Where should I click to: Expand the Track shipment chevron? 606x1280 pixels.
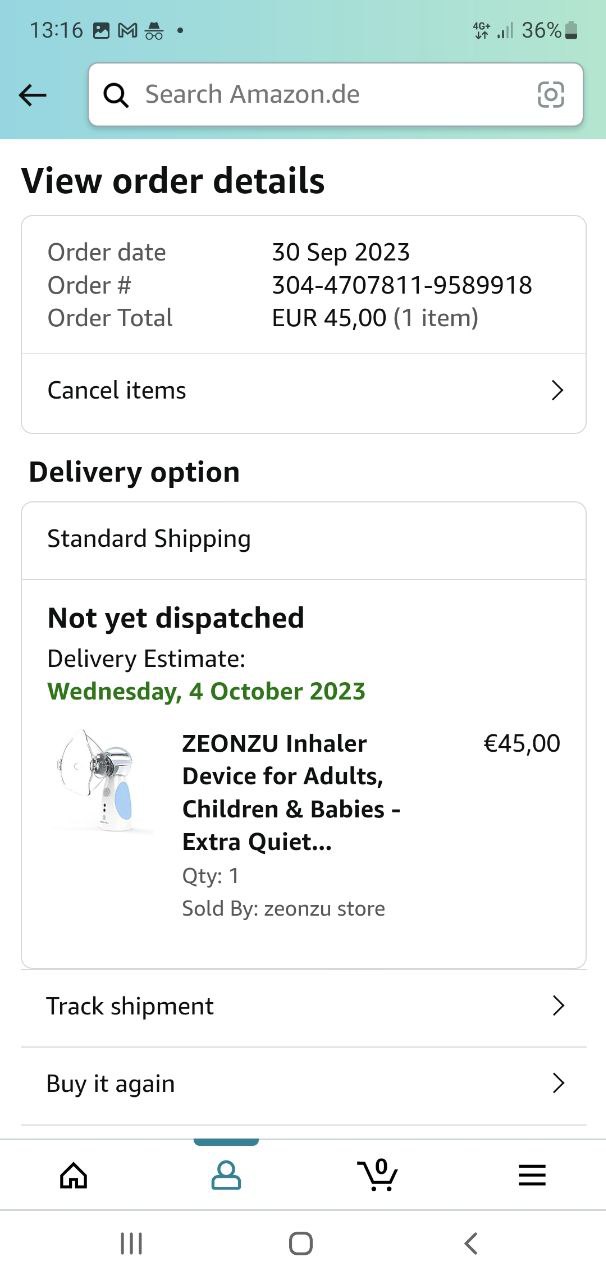[558, 1006]
